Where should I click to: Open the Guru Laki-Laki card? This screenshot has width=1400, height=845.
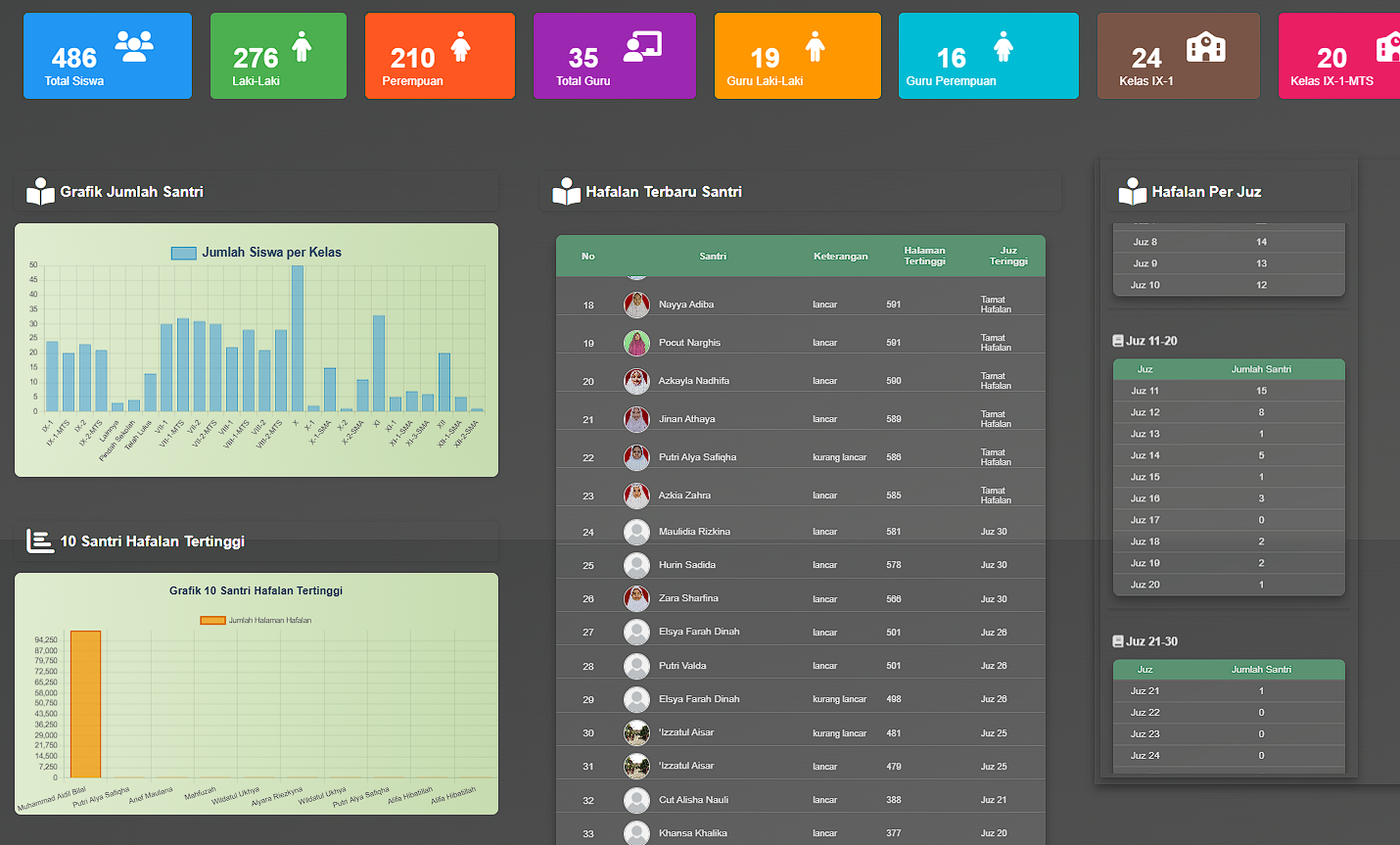pyautogui.click(x=797, y=56)
